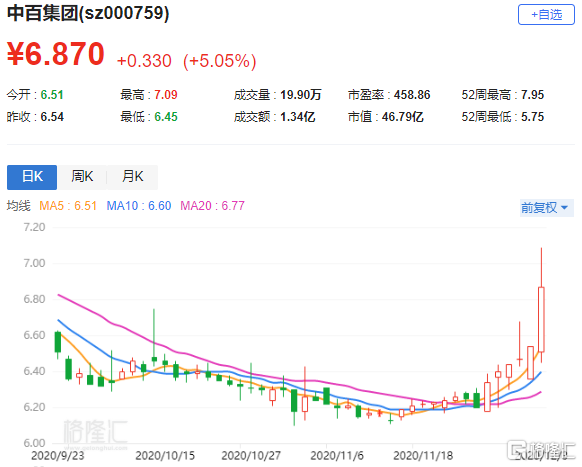Switch to the 周K weekly chart tab

82,177
